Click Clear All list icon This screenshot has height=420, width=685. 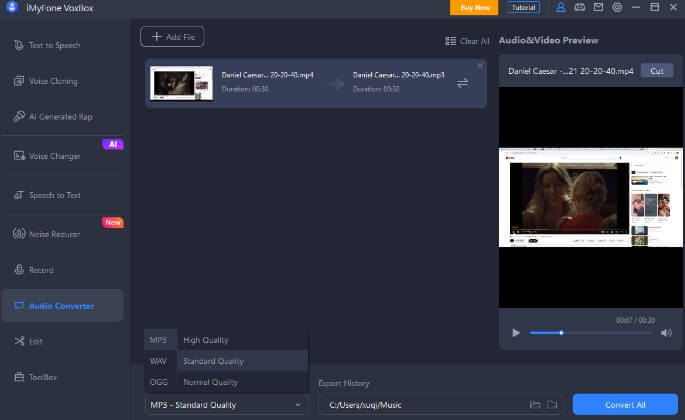coord(450,41)
